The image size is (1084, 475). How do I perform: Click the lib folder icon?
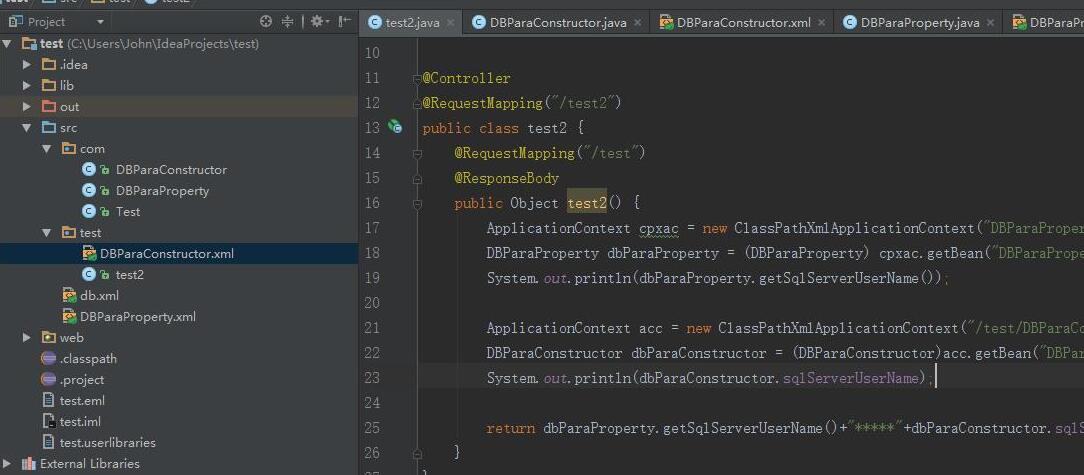(x=48, y=86)
